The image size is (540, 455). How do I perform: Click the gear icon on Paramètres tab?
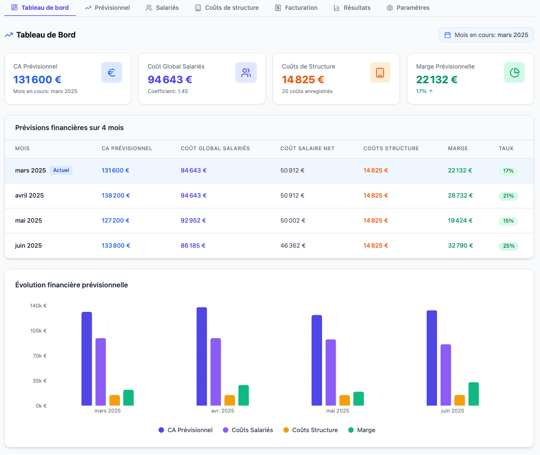click(x=390, y=8)
